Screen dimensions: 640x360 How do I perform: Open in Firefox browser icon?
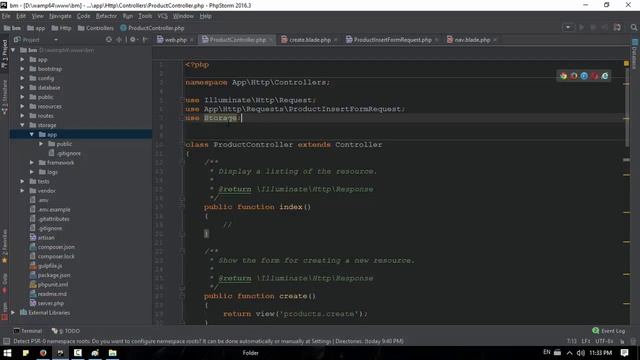(573, 76)
